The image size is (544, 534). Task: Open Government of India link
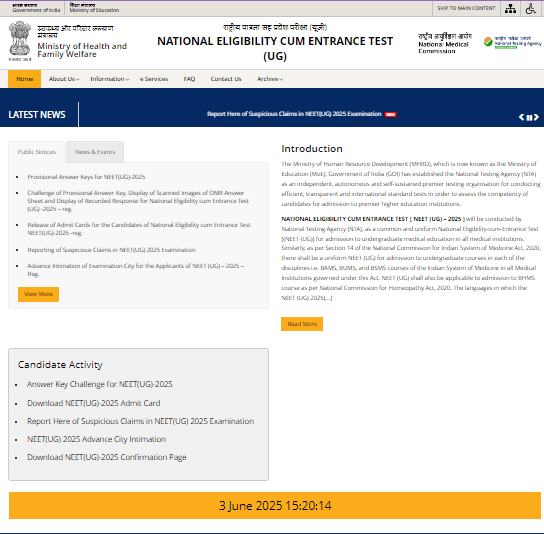[x=36, y=8]
